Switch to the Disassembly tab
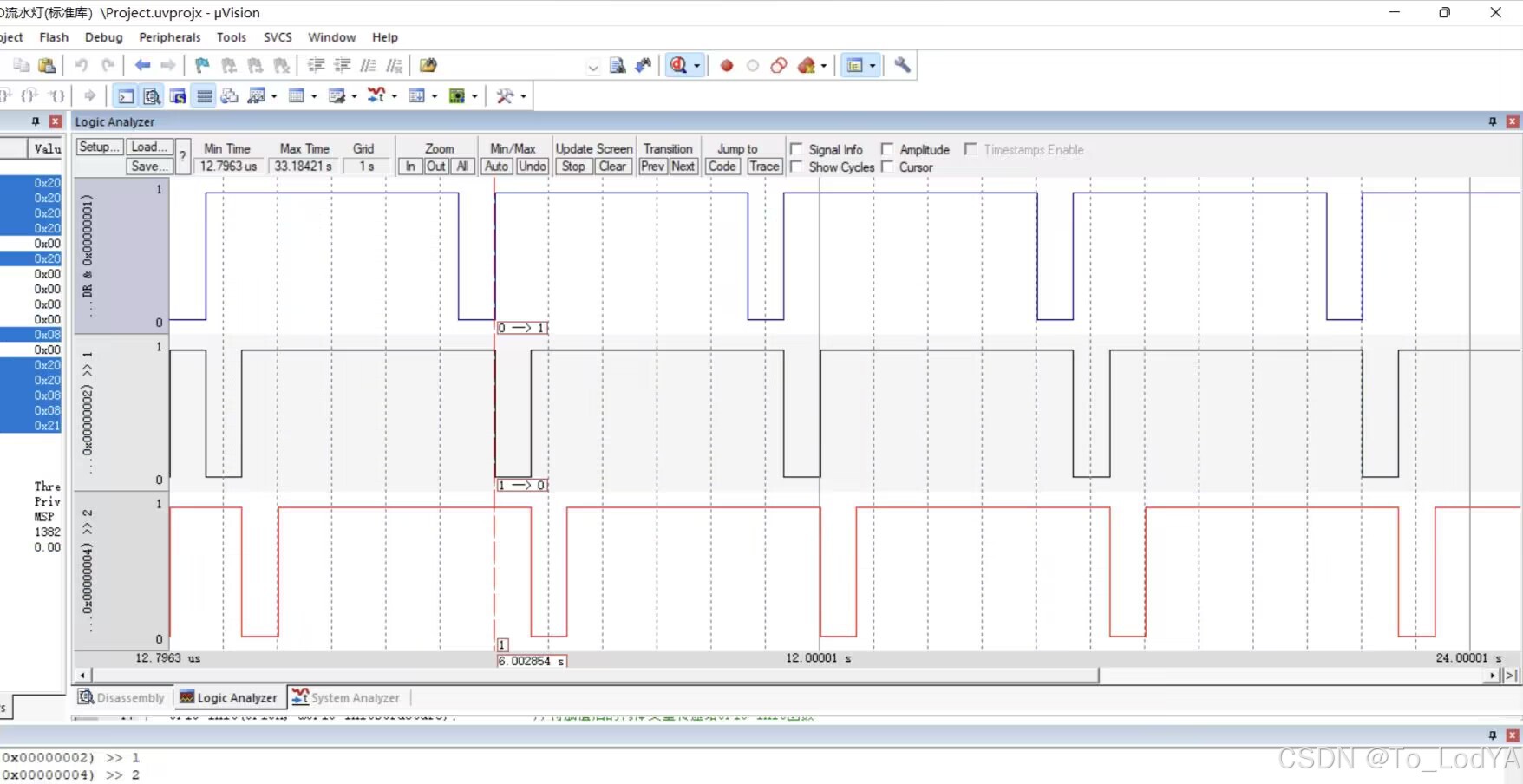This screenshot has width=1523, height=784. tap(121, 697)
